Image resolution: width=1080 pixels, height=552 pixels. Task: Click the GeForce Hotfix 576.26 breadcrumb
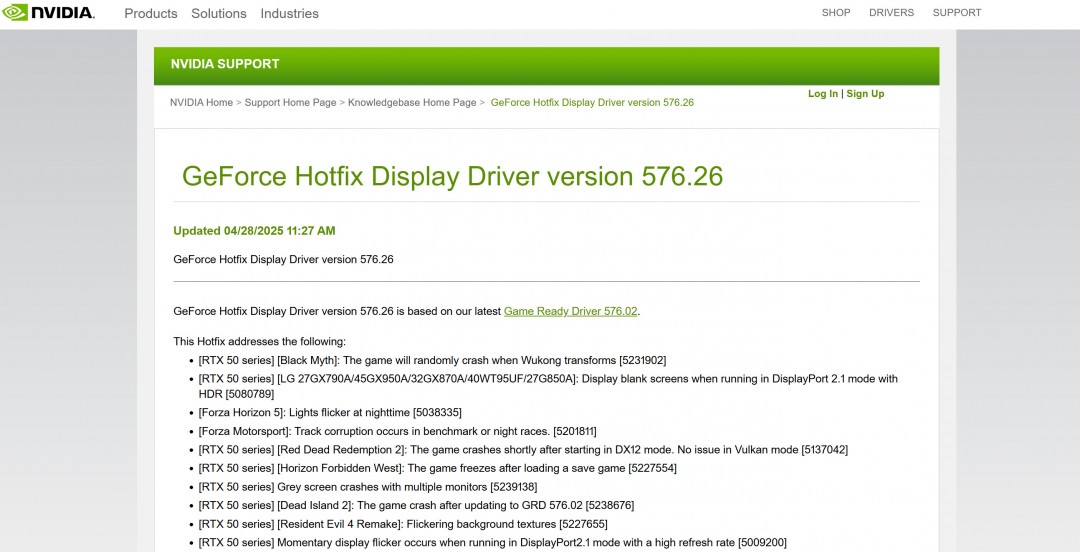pos(592,103)
